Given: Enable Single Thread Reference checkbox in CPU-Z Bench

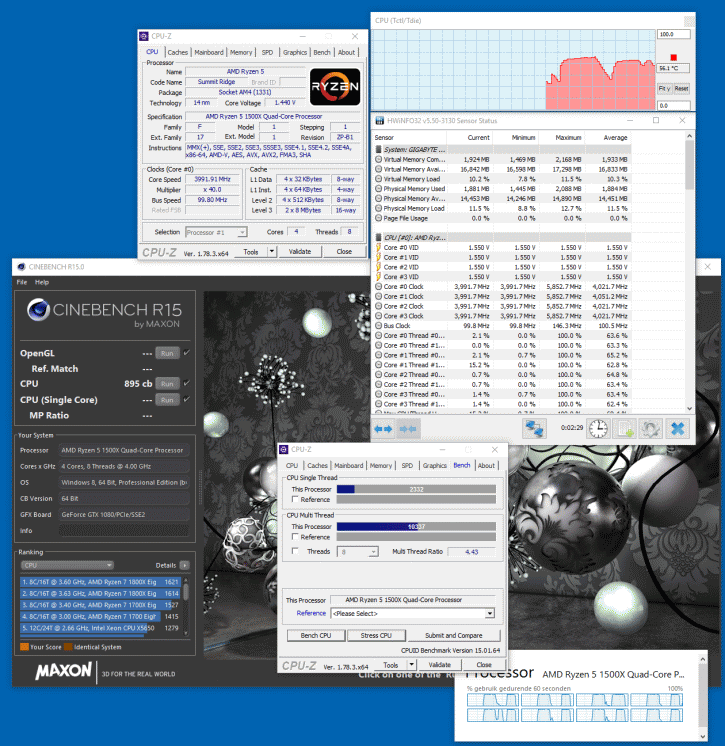Looking at the screenshot, I should click(x=295, y=499).
